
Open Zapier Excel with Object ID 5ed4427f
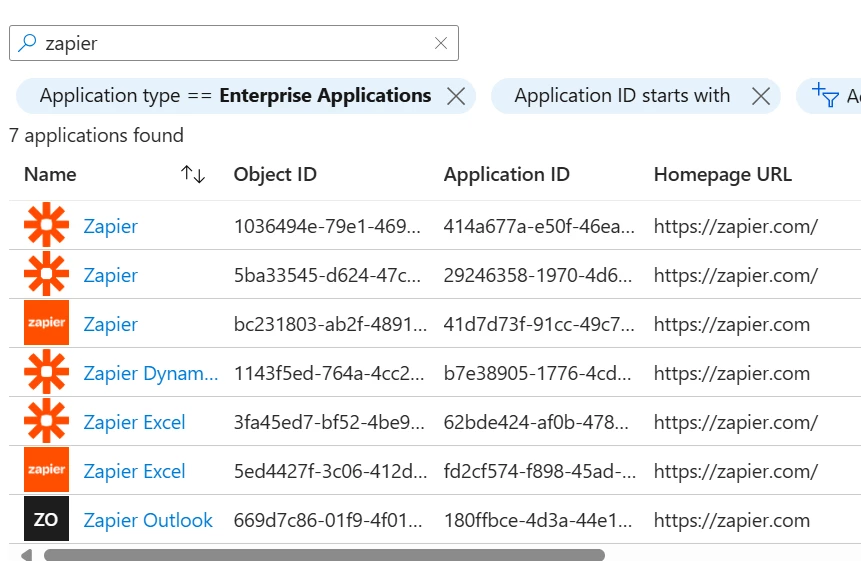pos(134,471)
